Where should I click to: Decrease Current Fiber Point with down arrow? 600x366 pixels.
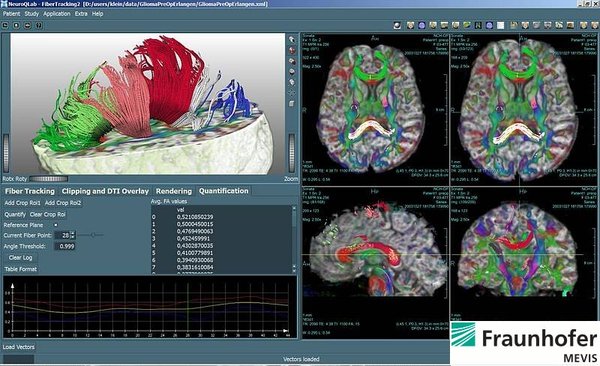point(73,237)
